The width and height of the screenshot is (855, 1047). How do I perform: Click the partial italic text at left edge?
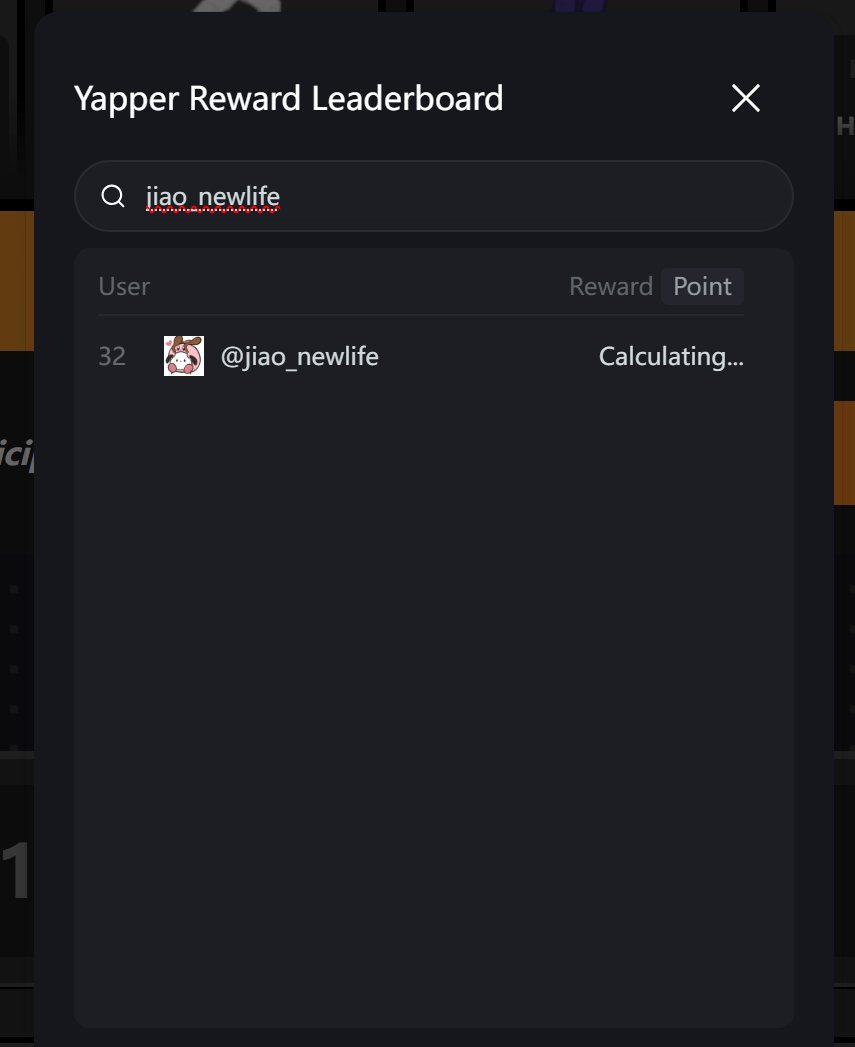pos(16,453)
